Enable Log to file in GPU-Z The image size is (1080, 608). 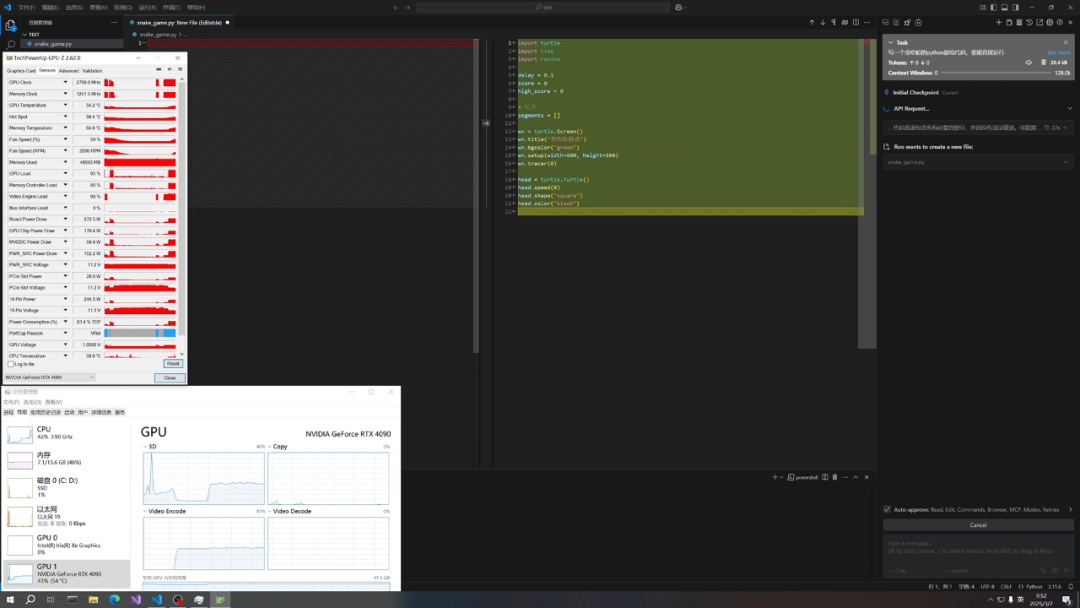(x=10, y=363)
